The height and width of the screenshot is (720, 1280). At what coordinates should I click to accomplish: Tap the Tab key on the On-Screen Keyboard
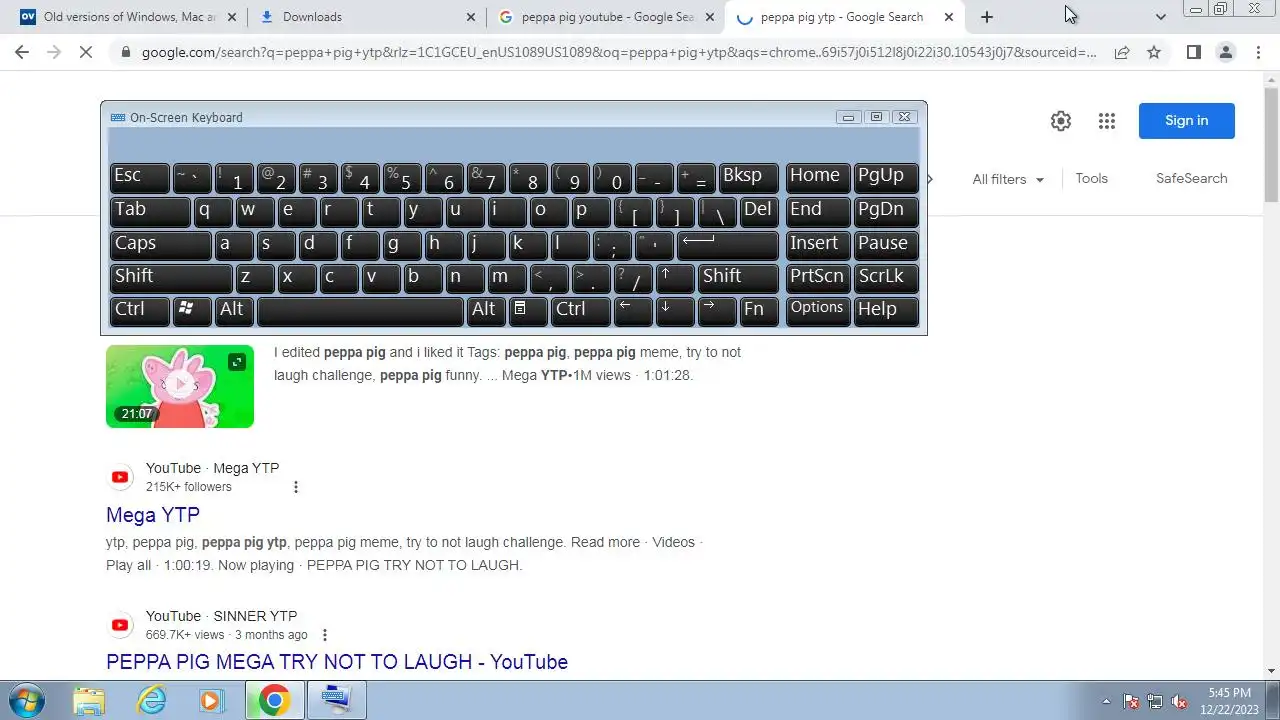[150, 211]
